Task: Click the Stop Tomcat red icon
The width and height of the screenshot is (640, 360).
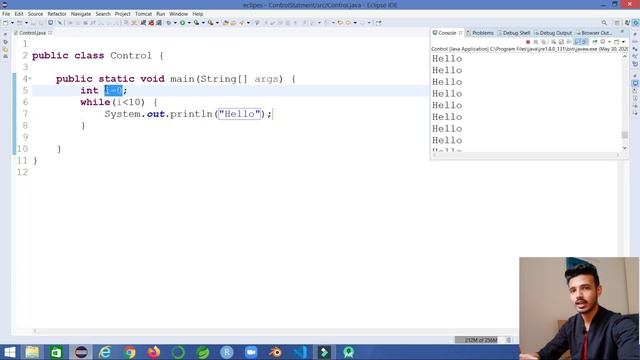Action: coord(151,22)
